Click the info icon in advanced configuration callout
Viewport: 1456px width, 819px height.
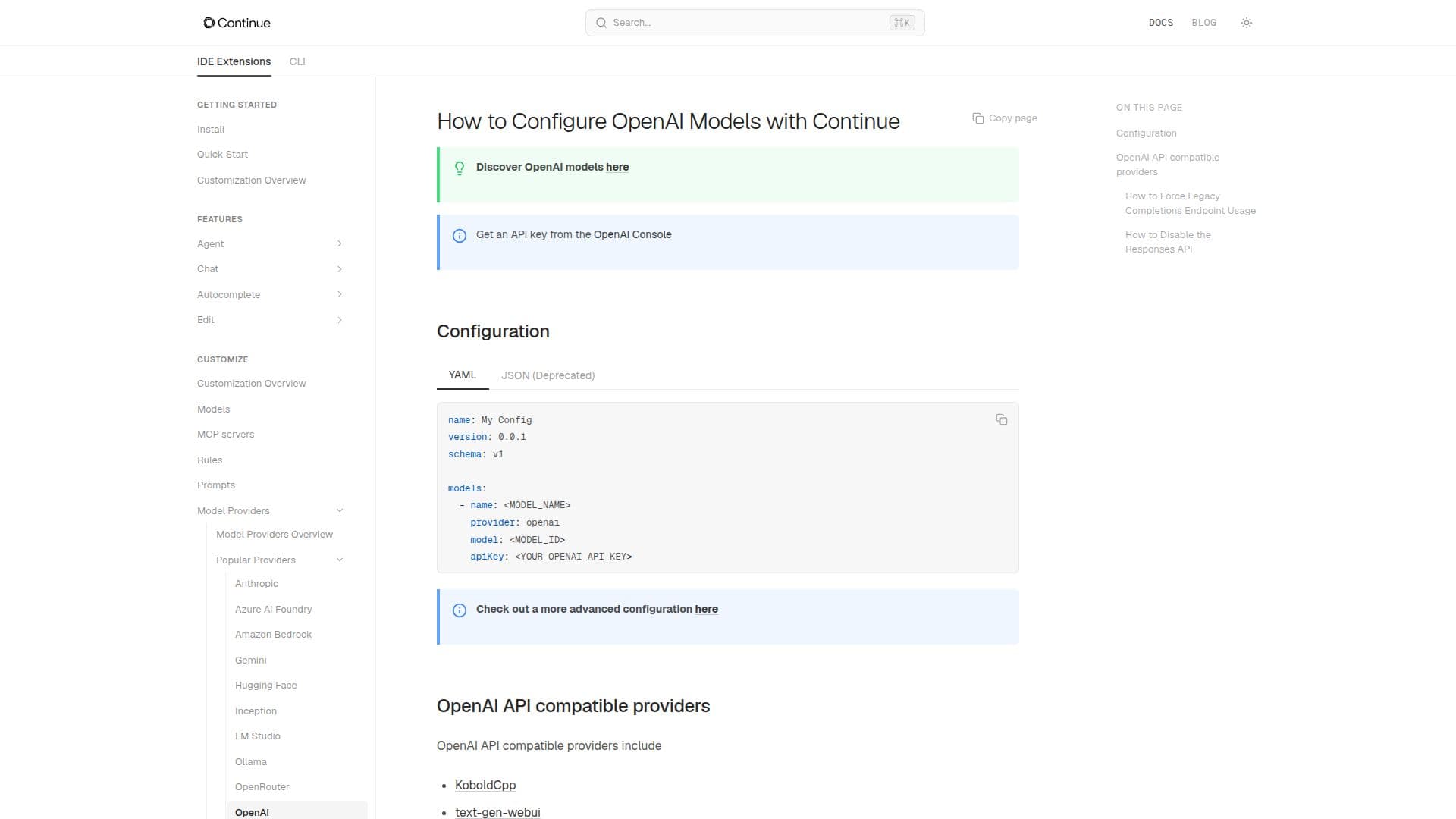[459, 610]
